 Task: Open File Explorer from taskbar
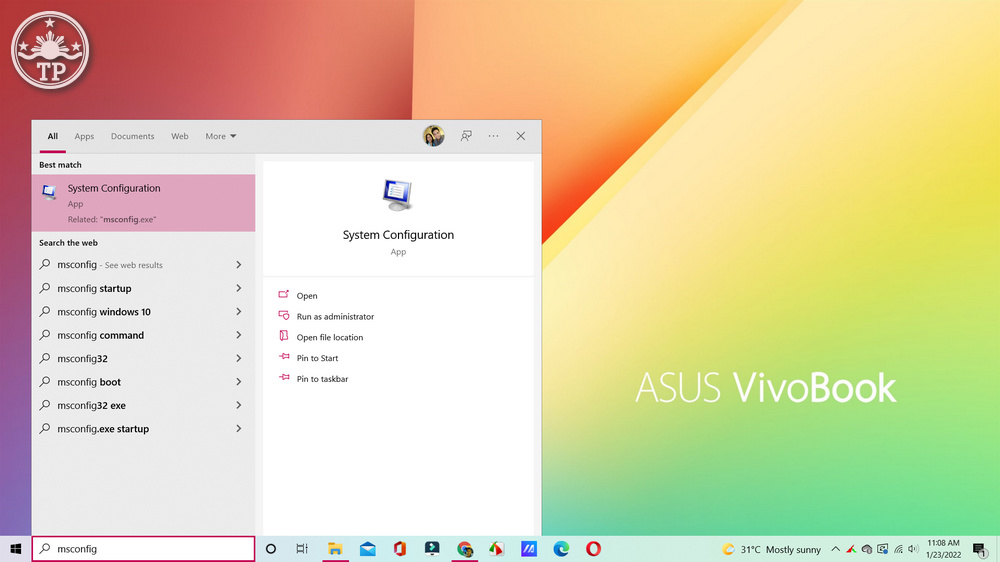tap(335, 549)
